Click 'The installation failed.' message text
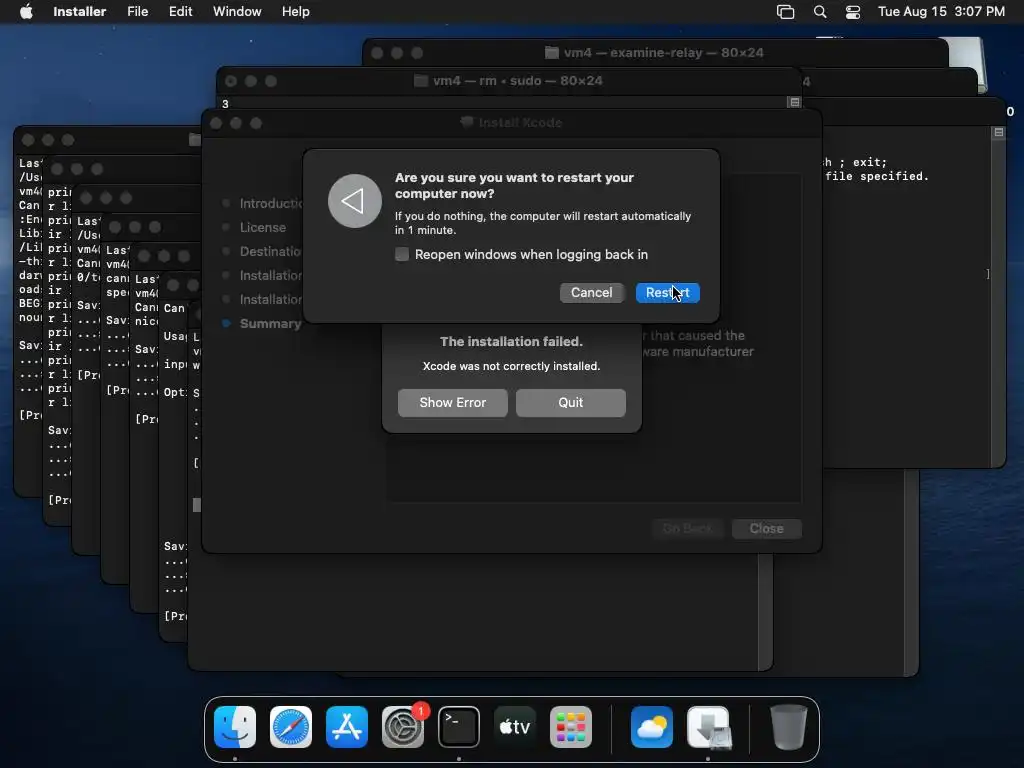 click(x=511, y=342)
